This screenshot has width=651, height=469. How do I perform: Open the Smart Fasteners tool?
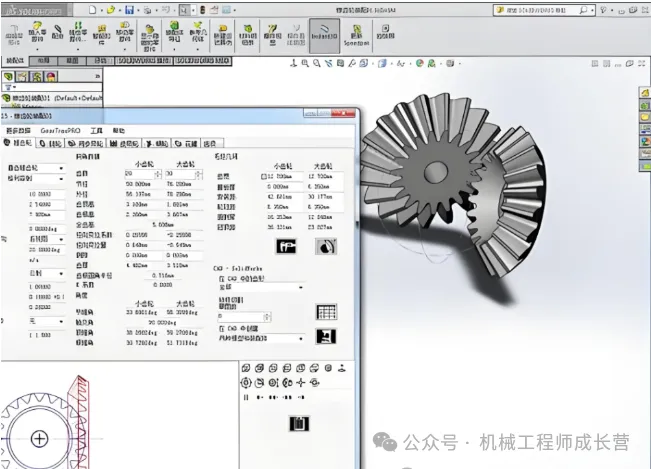101,34
